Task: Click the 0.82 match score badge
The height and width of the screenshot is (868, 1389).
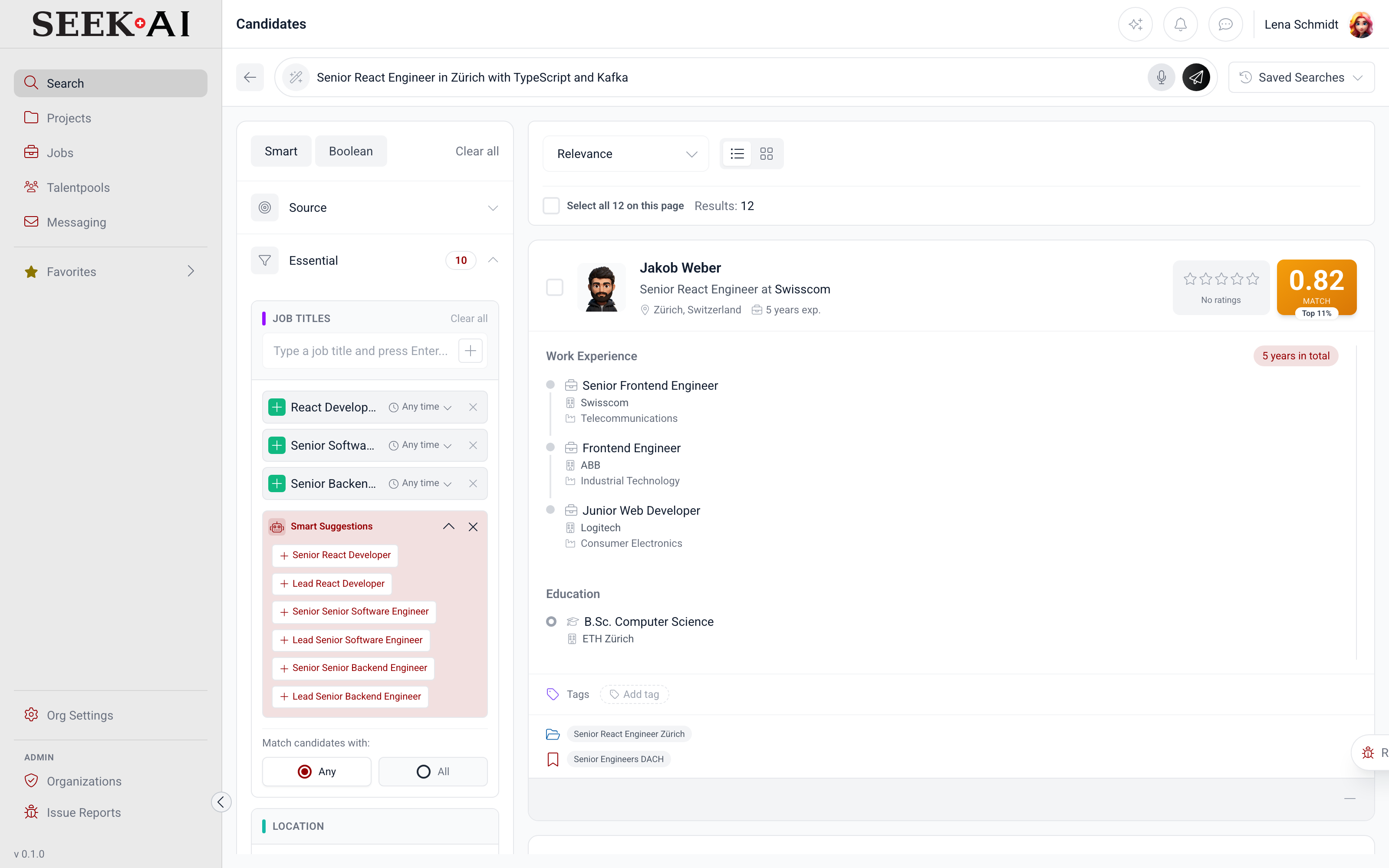Action: point(1316,287)
